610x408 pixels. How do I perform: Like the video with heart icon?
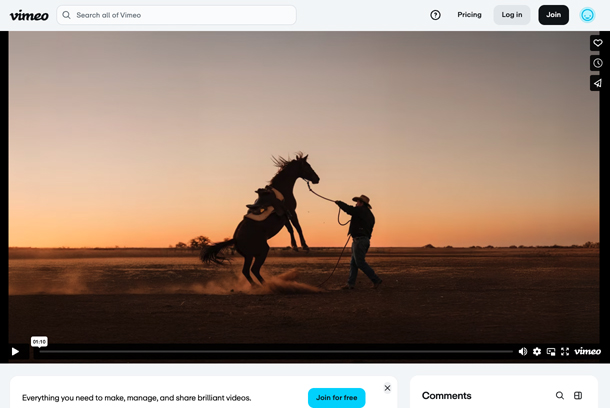click(598, 43)
